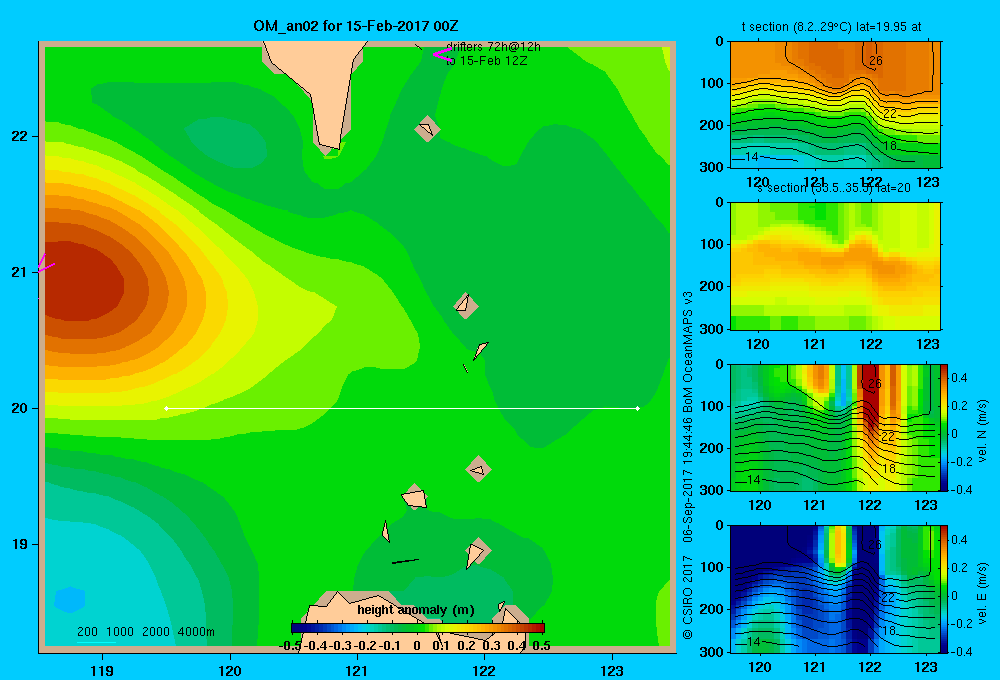Click the 'drifters 72h@12h' label

494,47
